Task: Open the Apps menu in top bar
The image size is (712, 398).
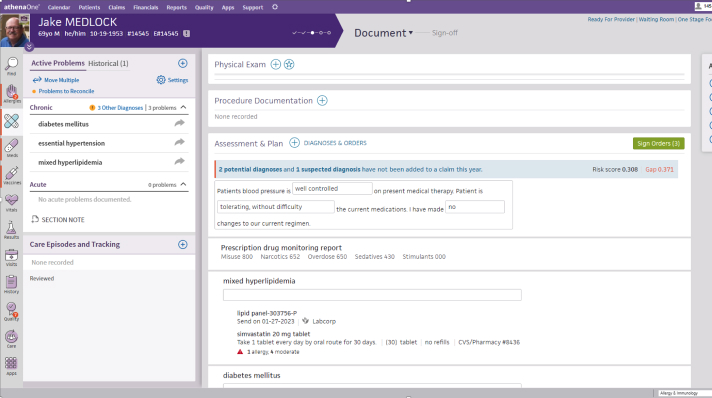Action: [x=228, y=7]
